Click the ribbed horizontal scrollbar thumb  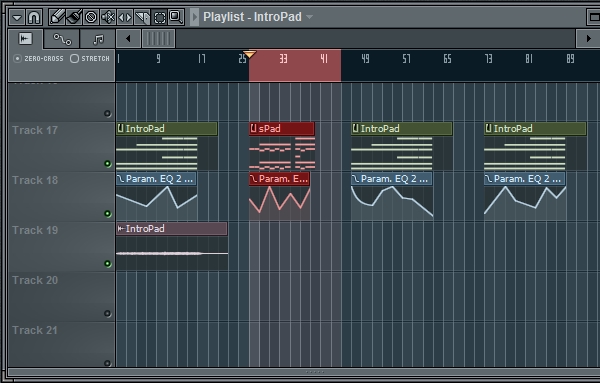(158, 39)
